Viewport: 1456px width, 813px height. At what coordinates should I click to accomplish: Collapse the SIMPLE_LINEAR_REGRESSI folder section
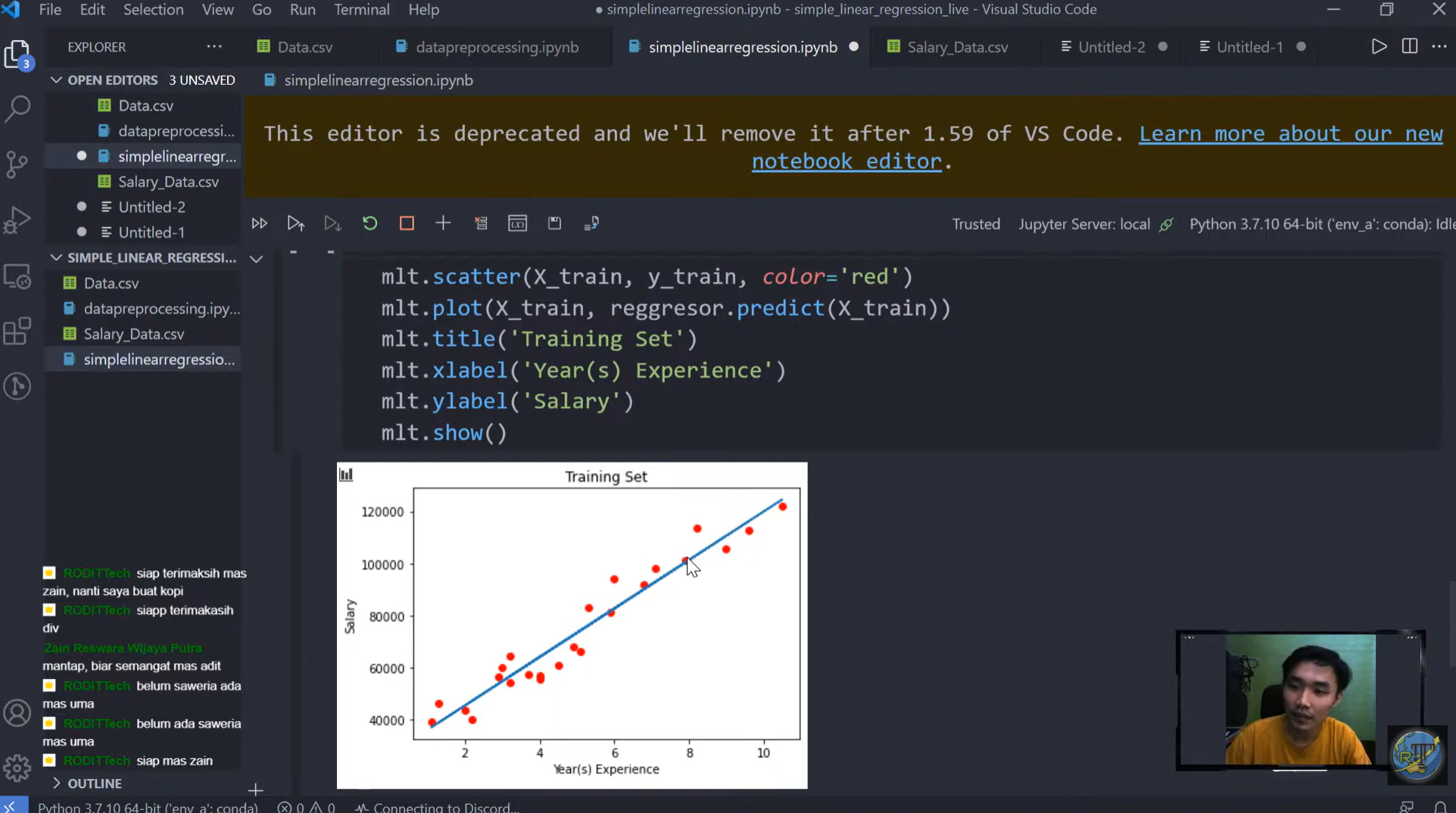[55, 257]
